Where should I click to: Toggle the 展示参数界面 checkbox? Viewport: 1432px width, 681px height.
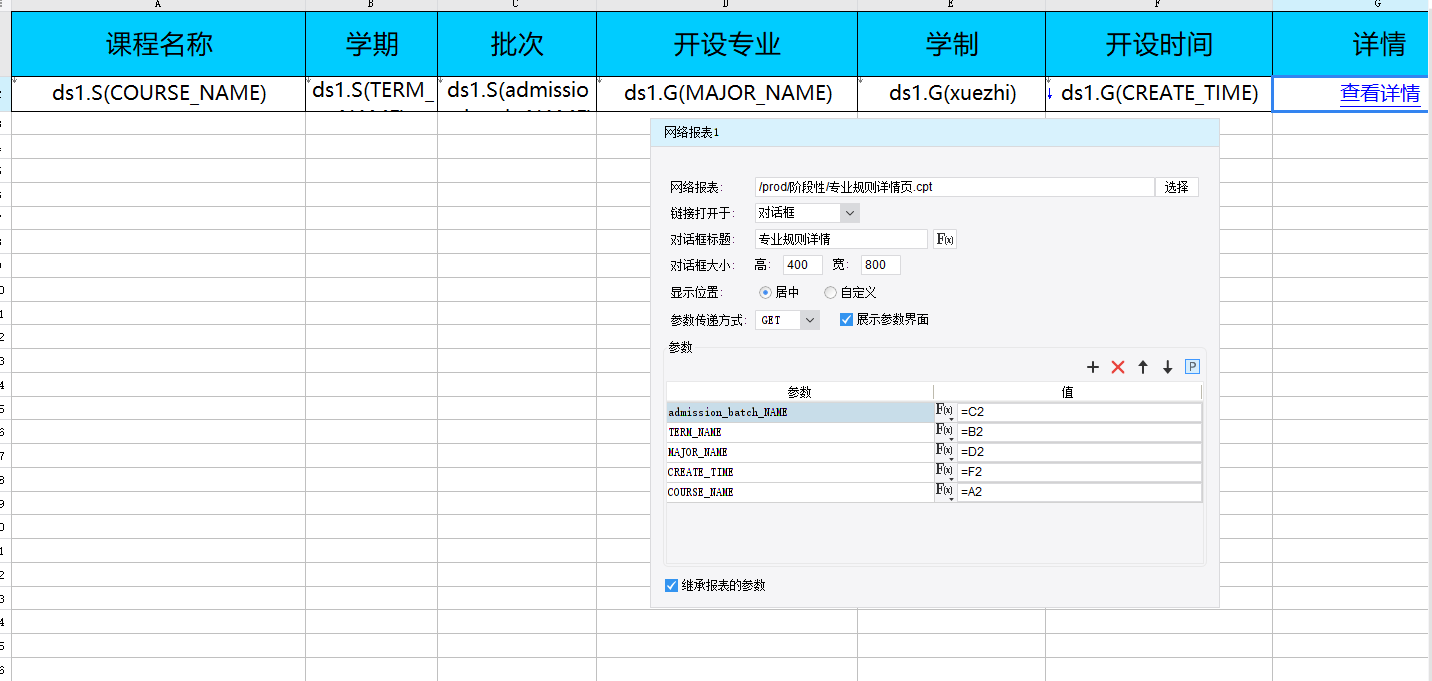coord(846,319)
